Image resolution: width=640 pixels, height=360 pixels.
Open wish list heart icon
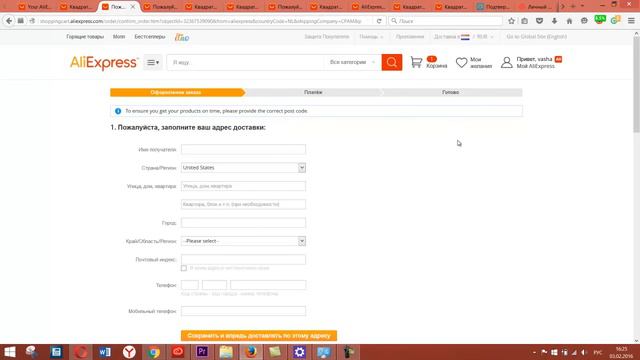click(462, 62)
